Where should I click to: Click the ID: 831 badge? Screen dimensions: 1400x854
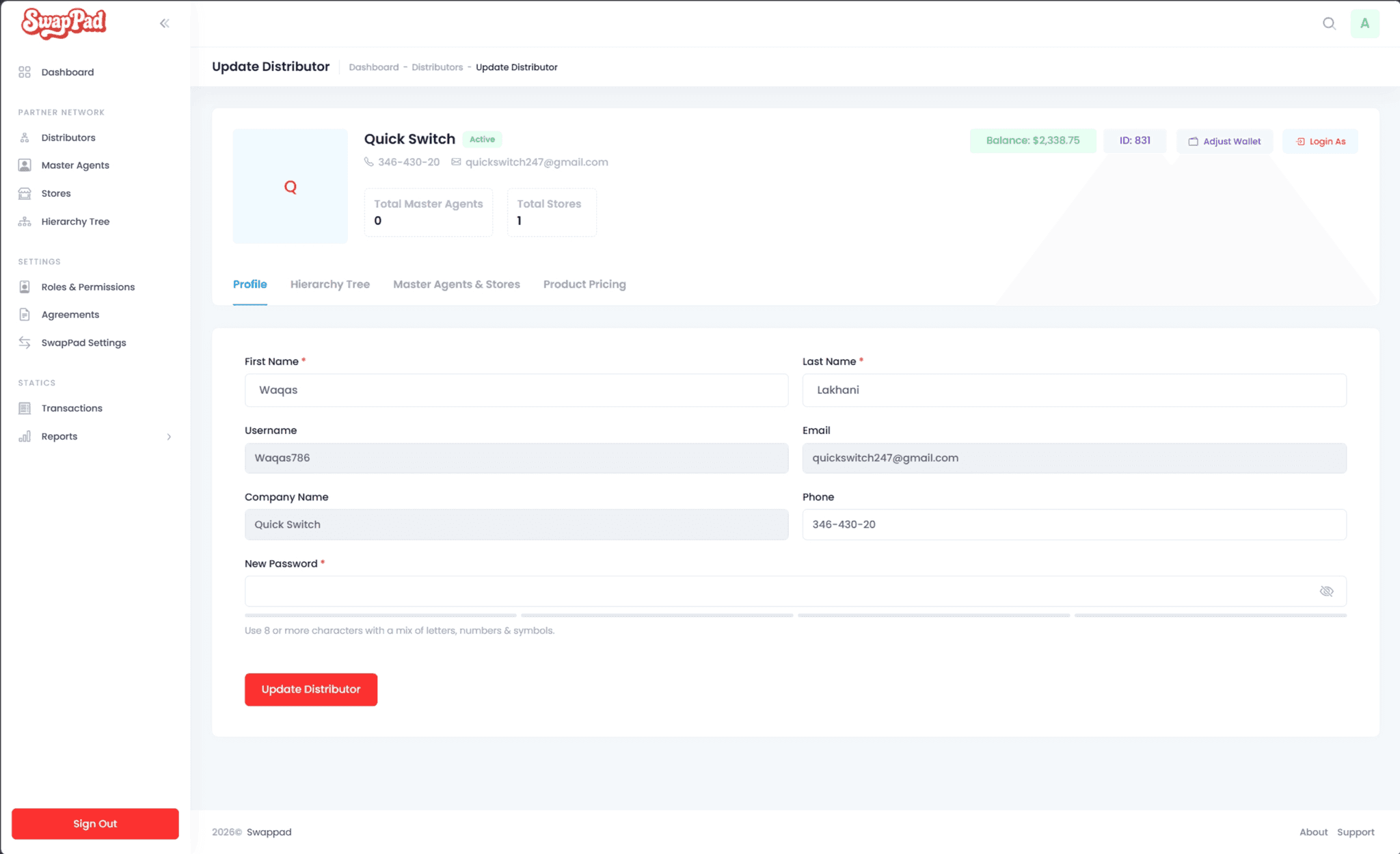point(1135,141)
